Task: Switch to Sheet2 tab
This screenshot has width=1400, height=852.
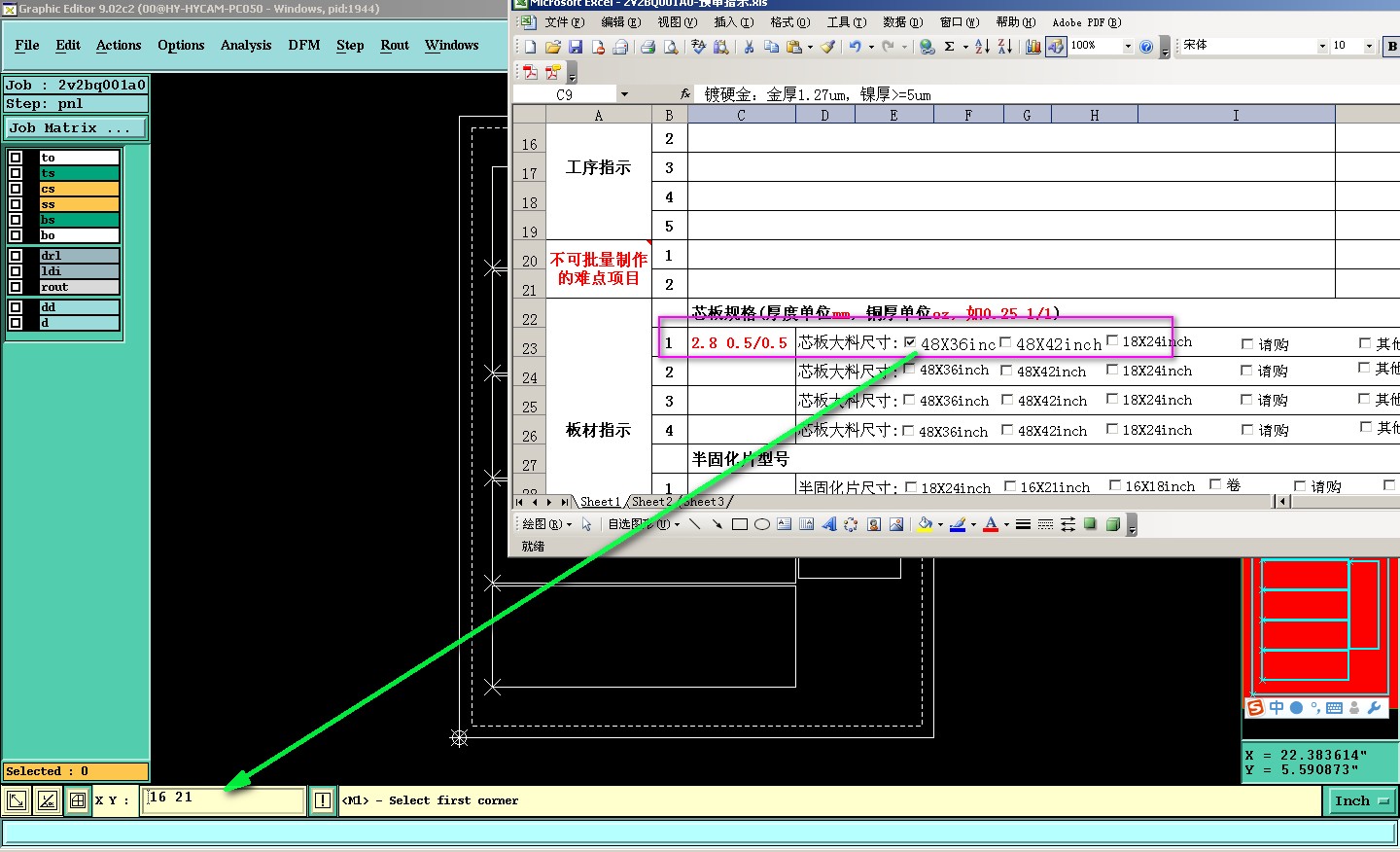Action: [651, 502]
